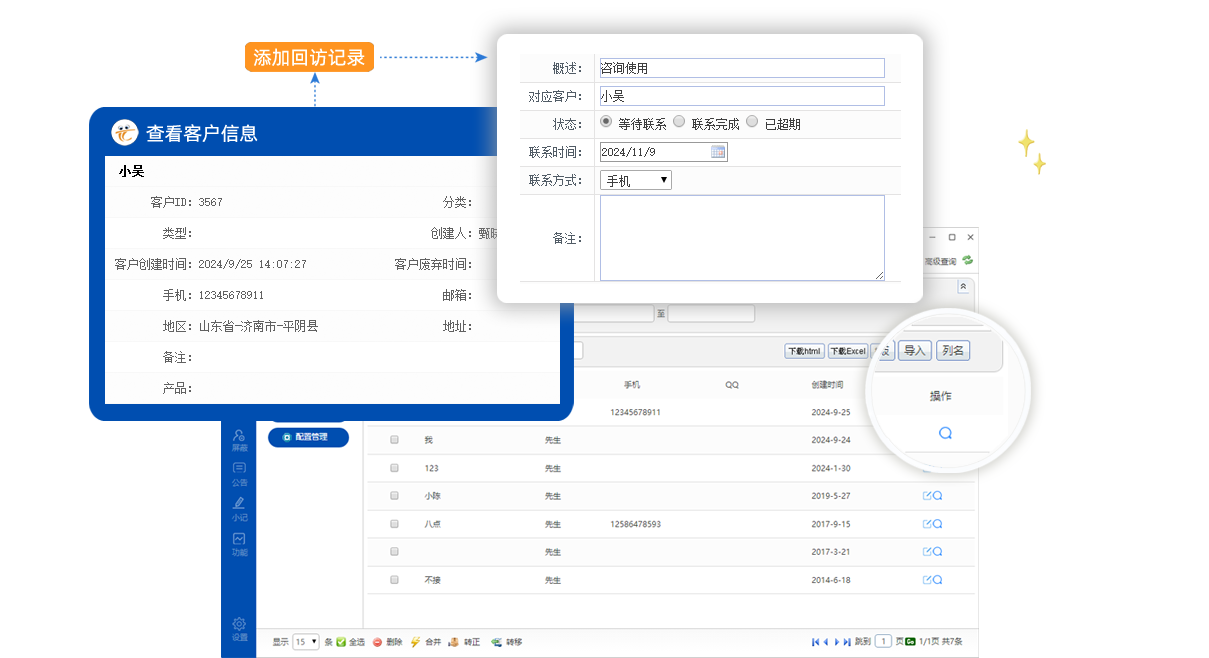Click the 下载Excel button

[847, 351]
